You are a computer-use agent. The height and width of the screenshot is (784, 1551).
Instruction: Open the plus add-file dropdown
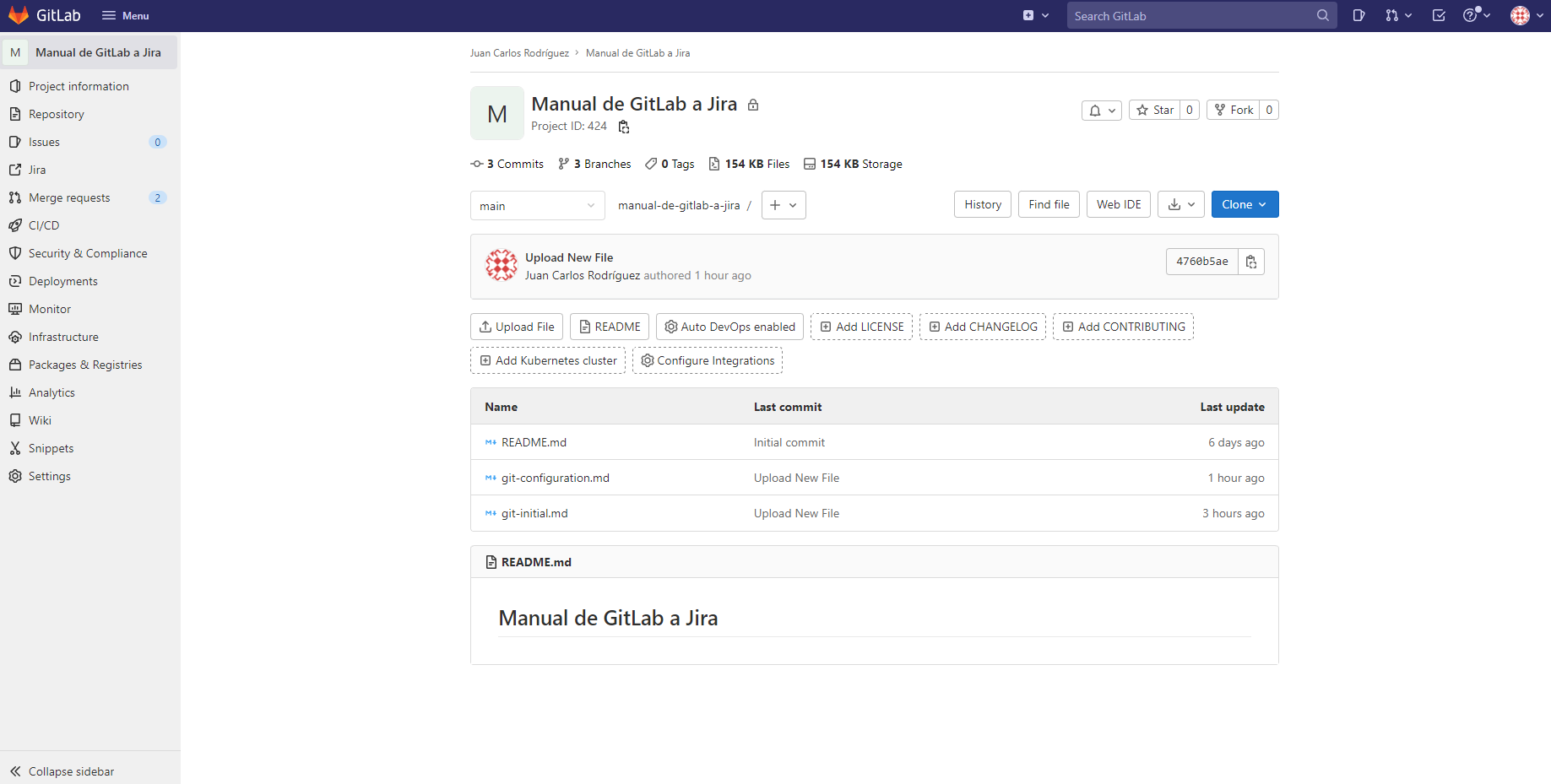pyautogui.click(x=784, y=205)
